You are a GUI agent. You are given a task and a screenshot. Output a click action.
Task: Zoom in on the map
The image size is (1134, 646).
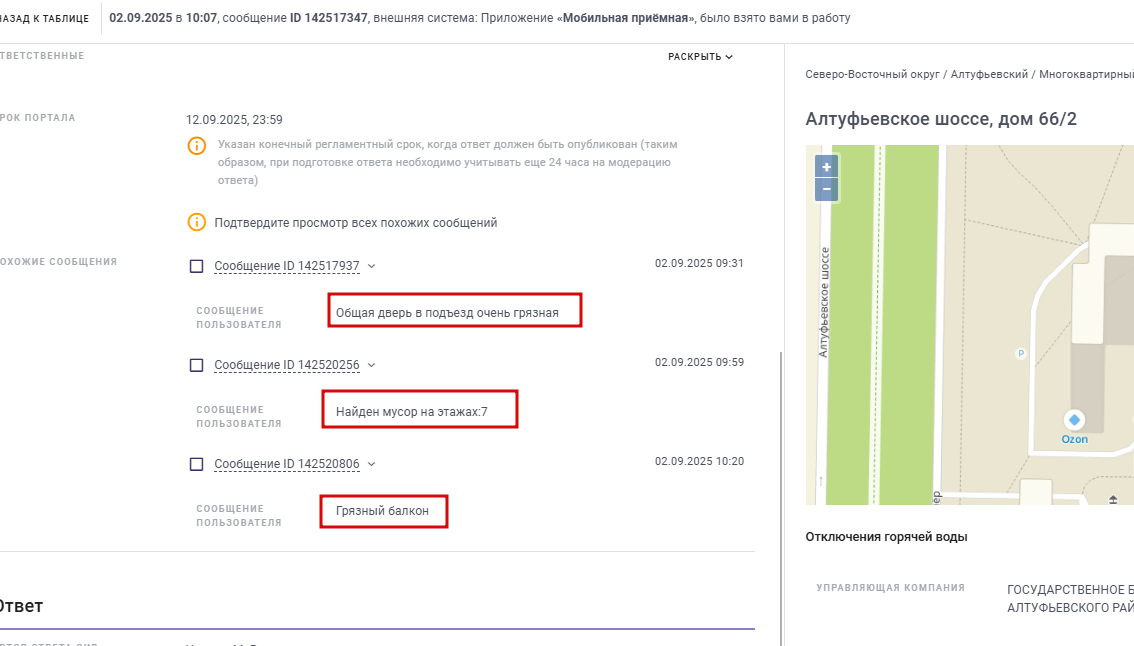point(826,166)
